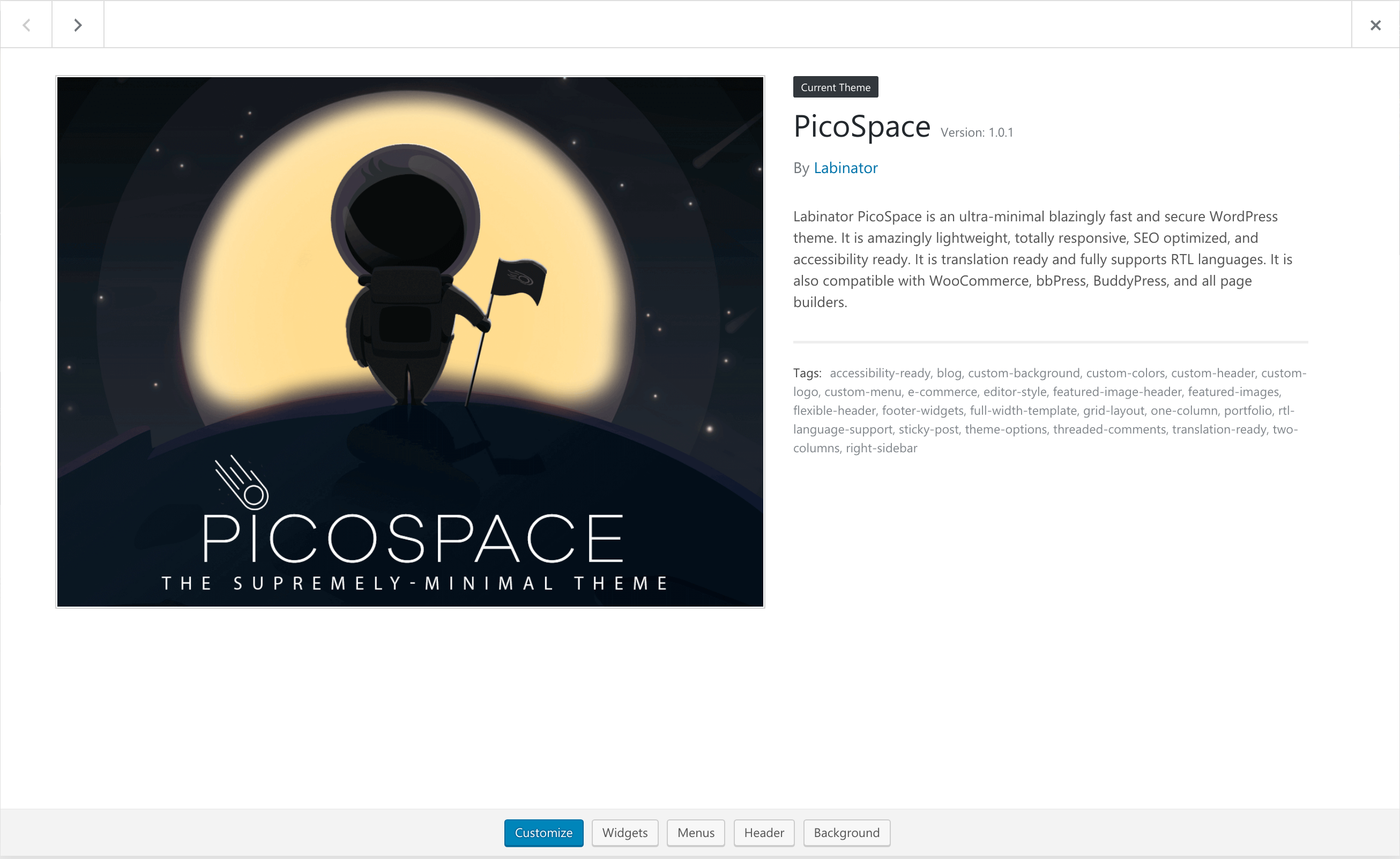This screenshot has height=859, width=1400.
Task: Click the Version: 1.0.1 label
Action: pyautogui.click(x=977, y=132)
